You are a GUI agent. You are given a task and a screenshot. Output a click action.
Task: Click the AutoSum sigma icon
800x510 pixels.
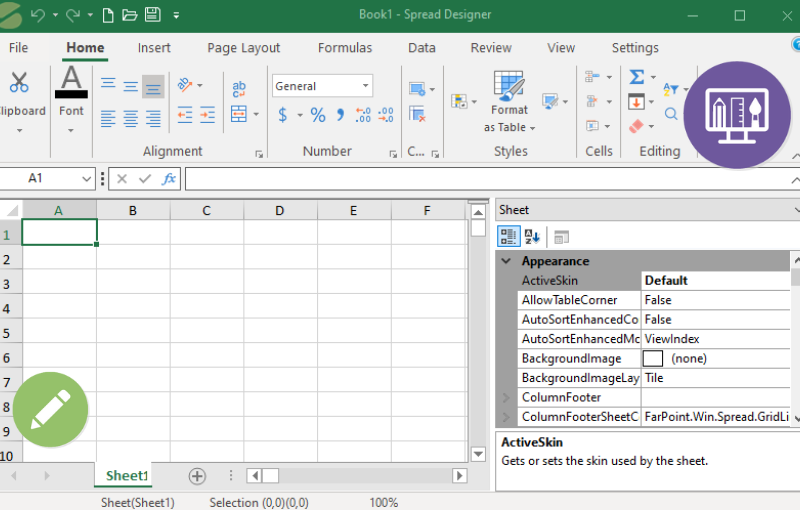636,77
